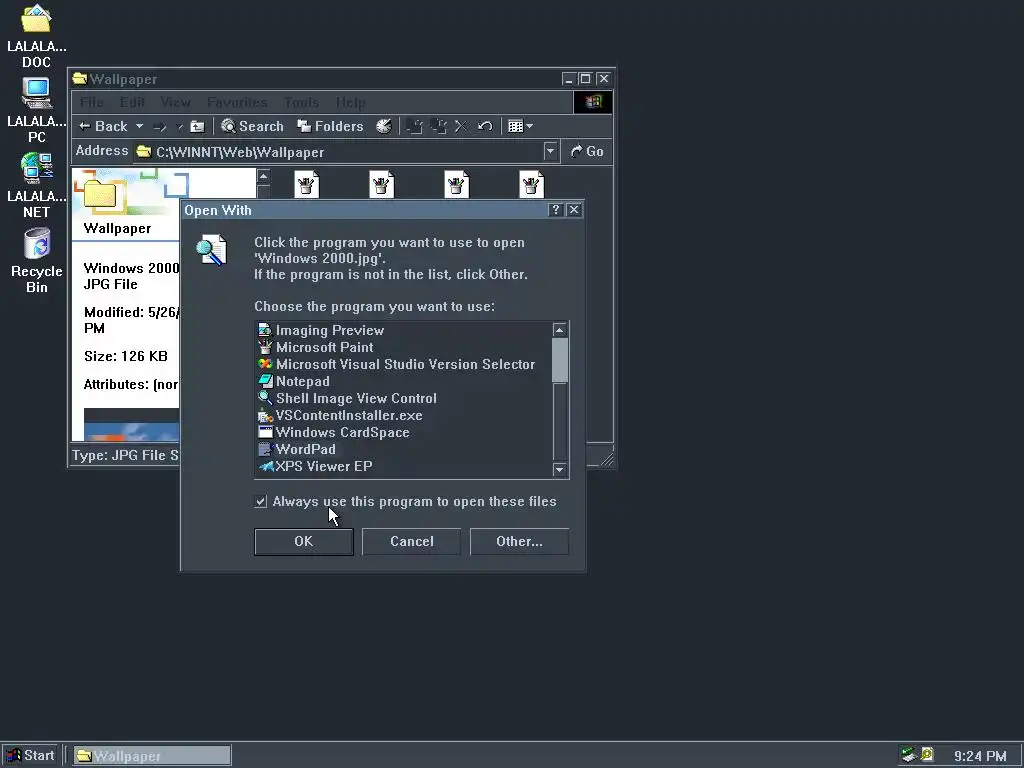This screenshot has width=1024, height=768.
Task: Open the Help menu in Wallpaper window
Action: pyautogui.click(x=351, y=103)
